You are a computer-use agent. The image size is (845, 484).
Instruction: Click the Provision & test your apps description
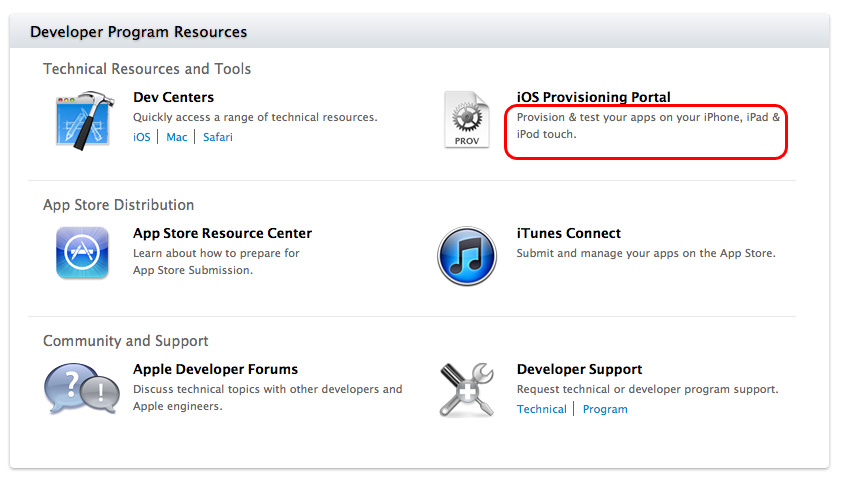click(647, 125)
